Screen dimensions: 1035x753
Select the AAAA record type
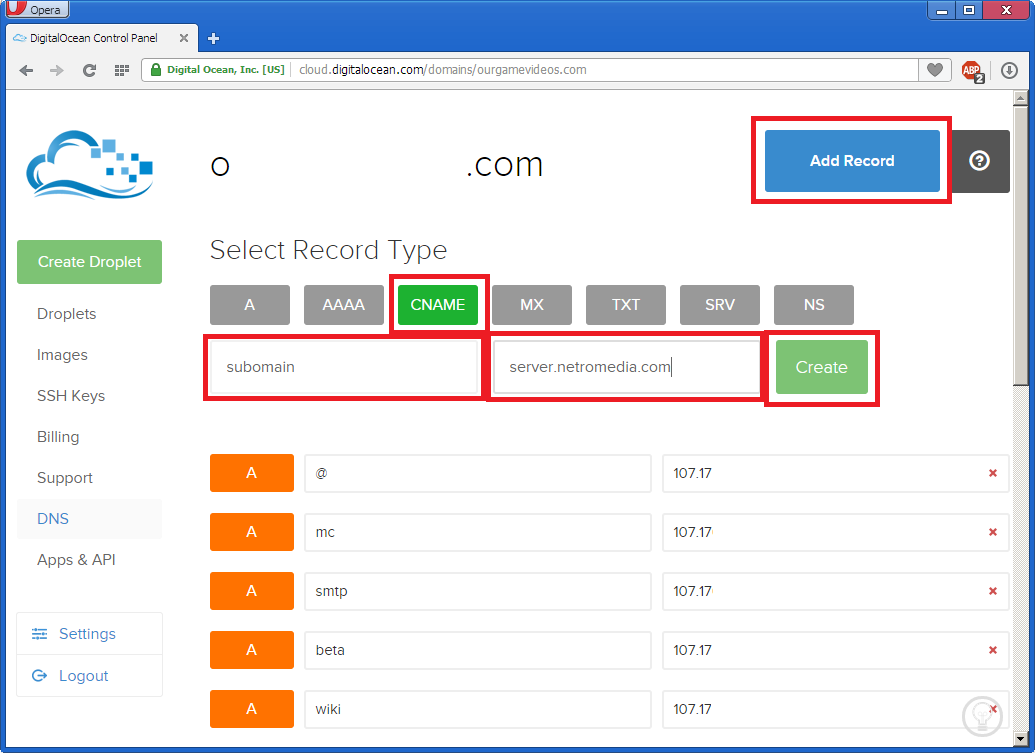click(343, 305)
